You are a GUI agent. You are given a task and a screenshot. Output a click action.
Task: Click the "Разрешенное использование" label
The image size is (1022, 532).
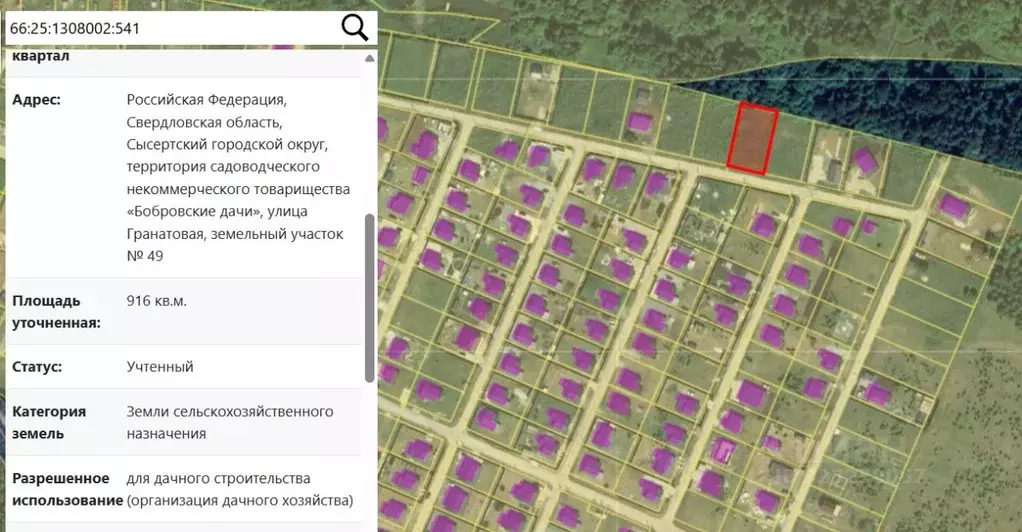tap(62, 489)
